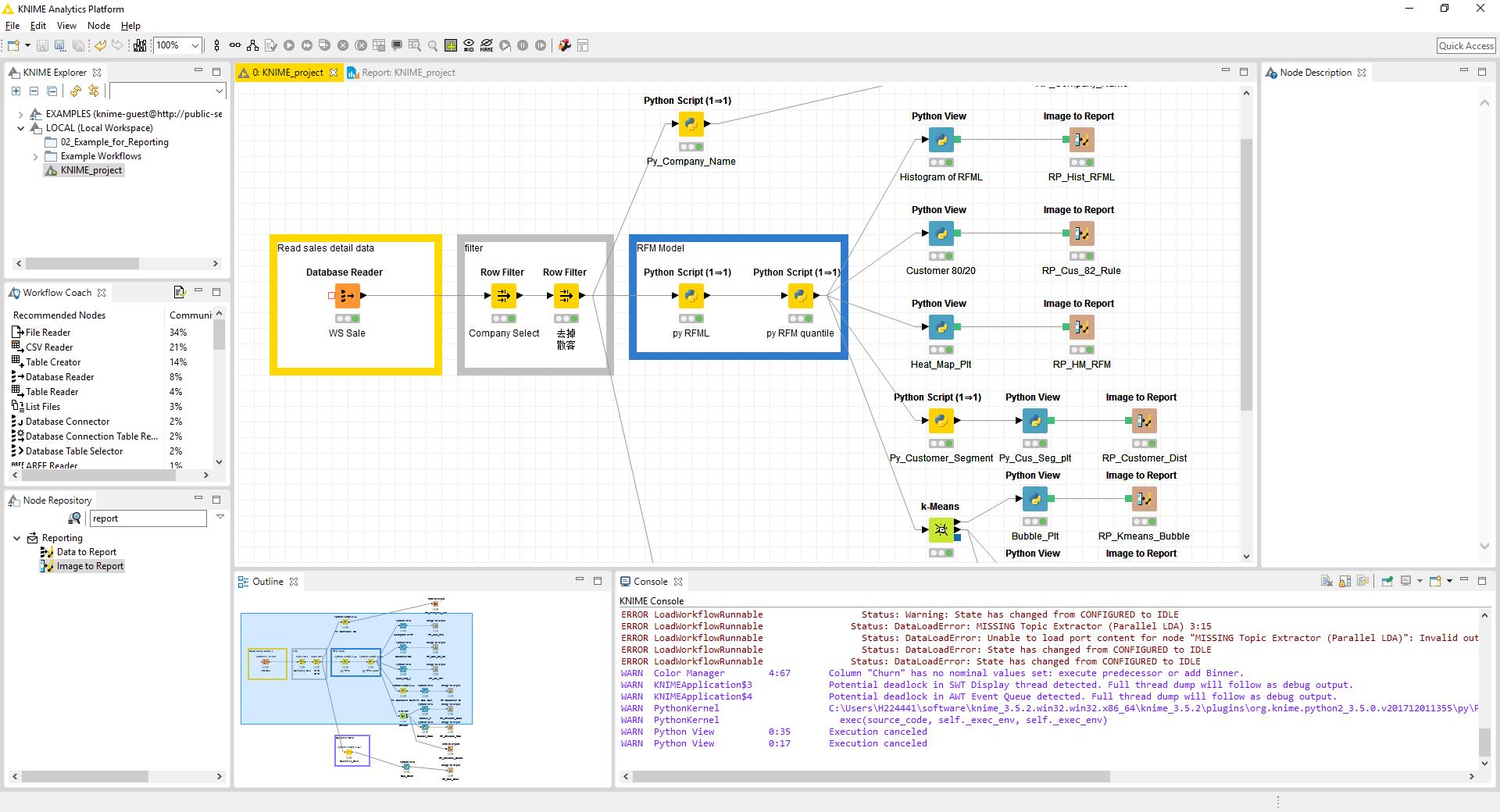Screen dimensions: 1500x812
Task: Open the View menu
Action: tap(67, 26)
